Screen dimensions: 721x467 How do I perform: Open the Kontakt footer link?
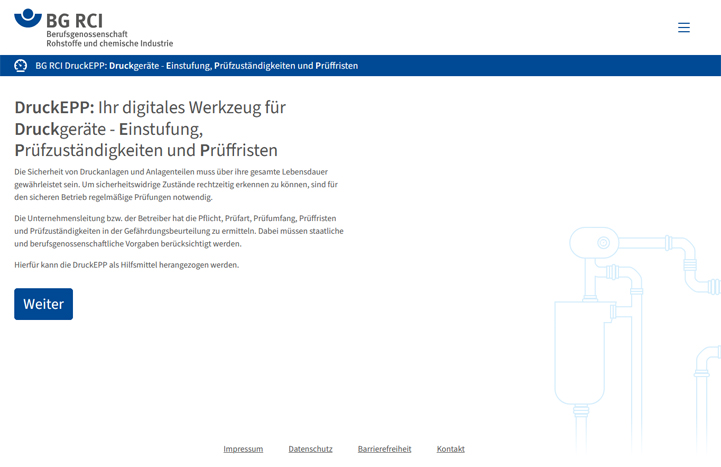450,449
